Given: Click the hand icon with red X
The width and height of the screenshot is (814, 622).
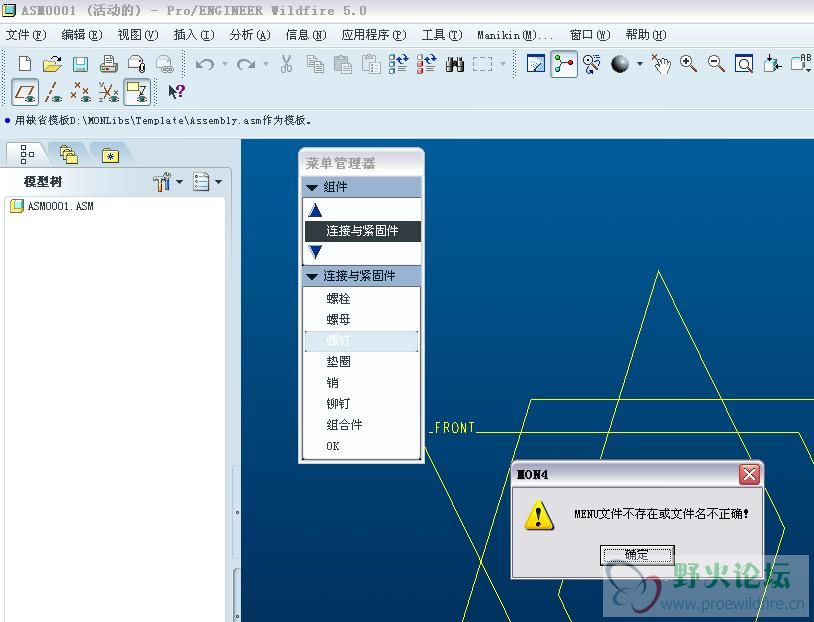Looking at the screenshot, I should click(x=661, y=64).
